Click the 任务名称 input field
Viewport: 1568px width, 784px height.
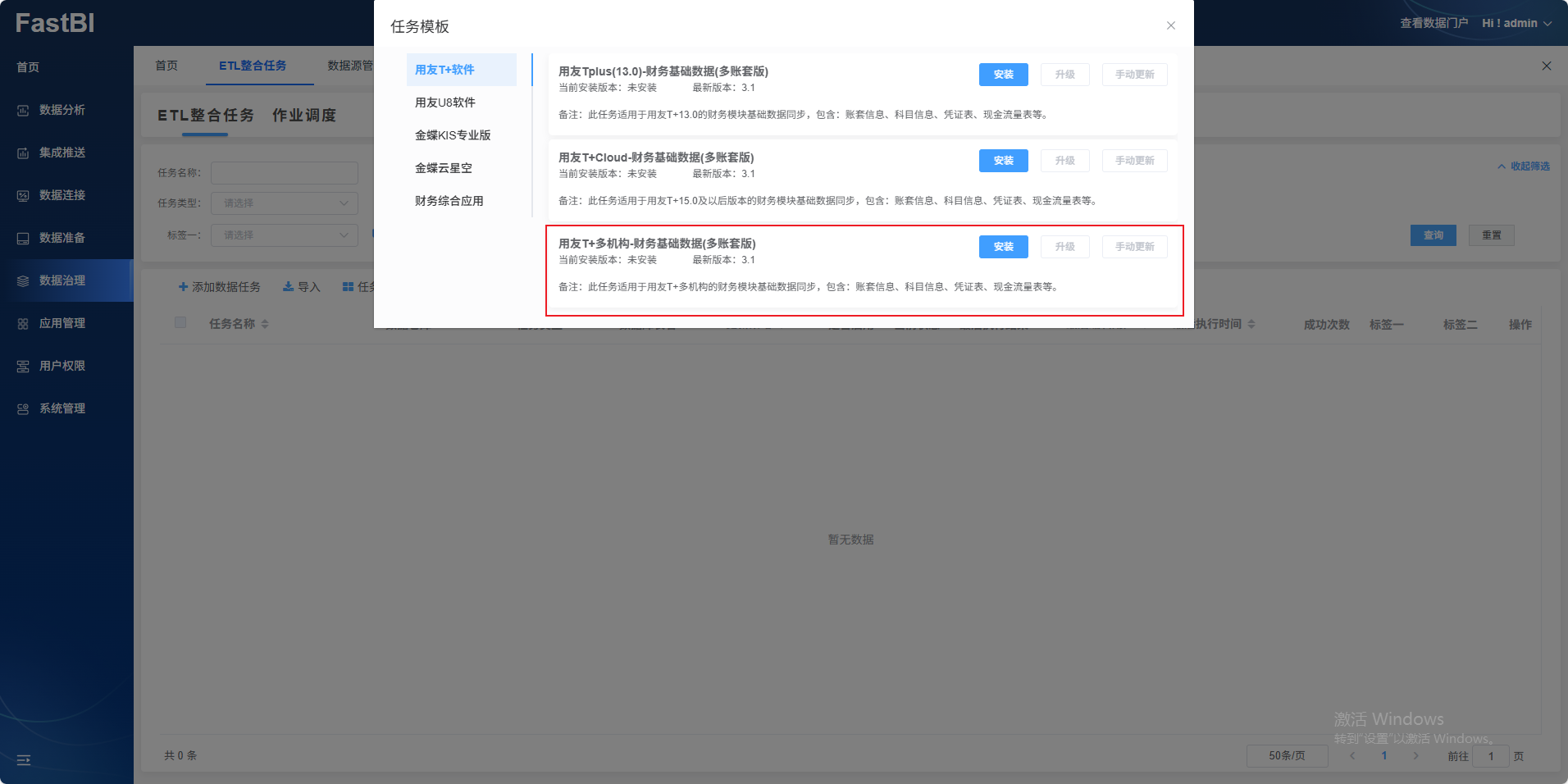pos(284,173)
